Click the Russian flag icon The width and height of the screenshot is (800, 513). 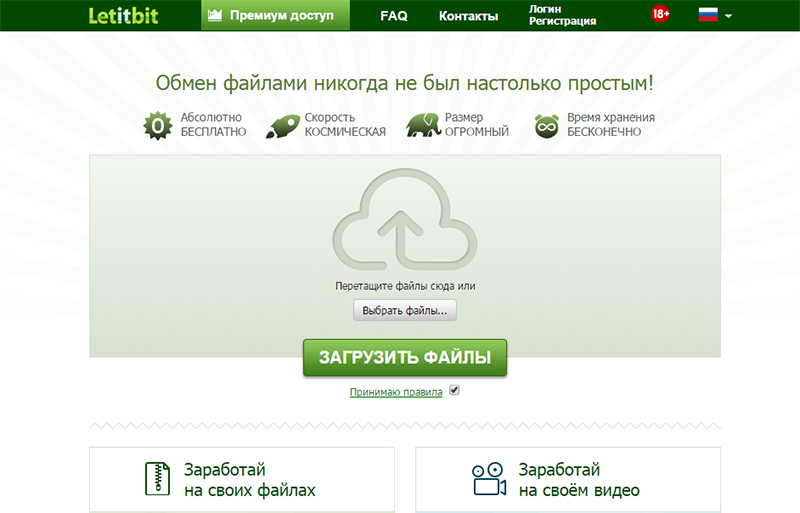pyautogui.click(x=708, y=15)
